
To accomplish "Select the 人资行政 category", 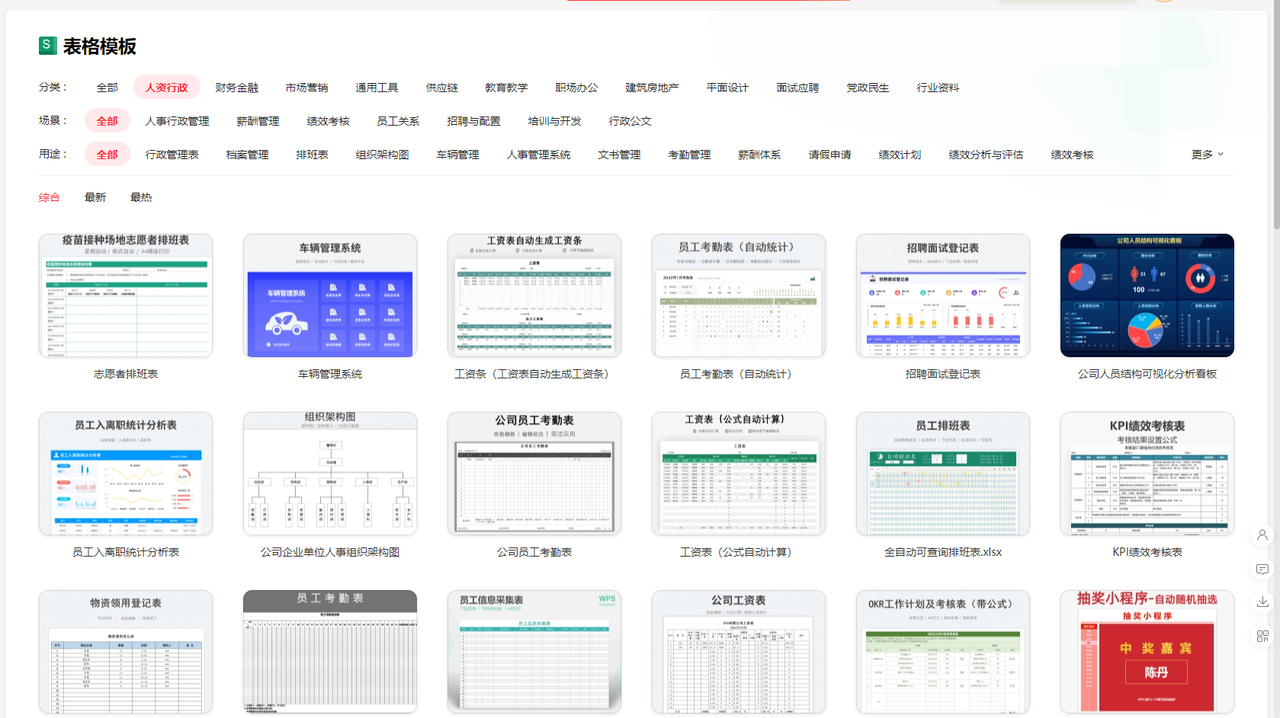I will pos(166,88).
